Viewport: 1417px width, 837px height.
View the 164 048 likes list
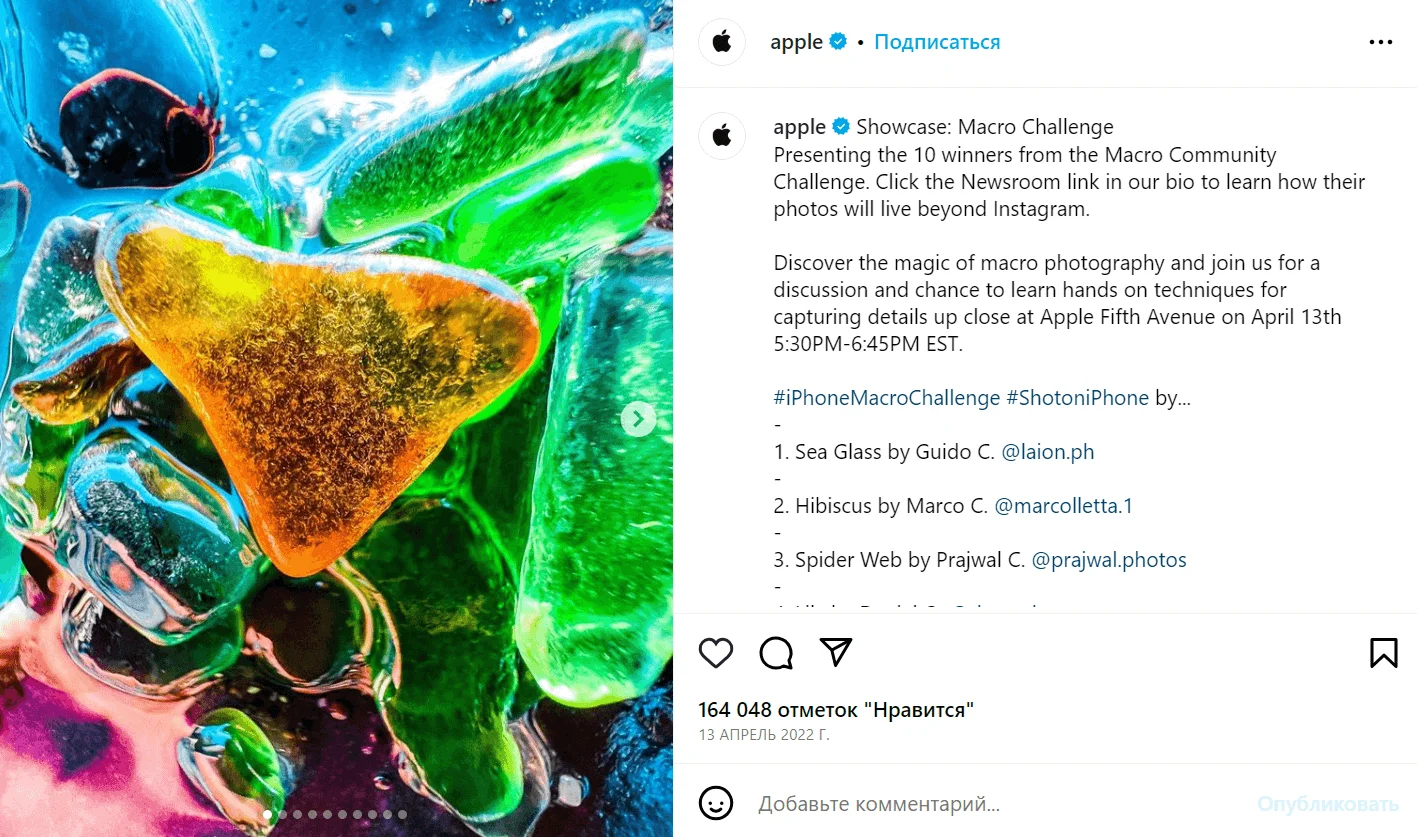(x=835, y=710)
